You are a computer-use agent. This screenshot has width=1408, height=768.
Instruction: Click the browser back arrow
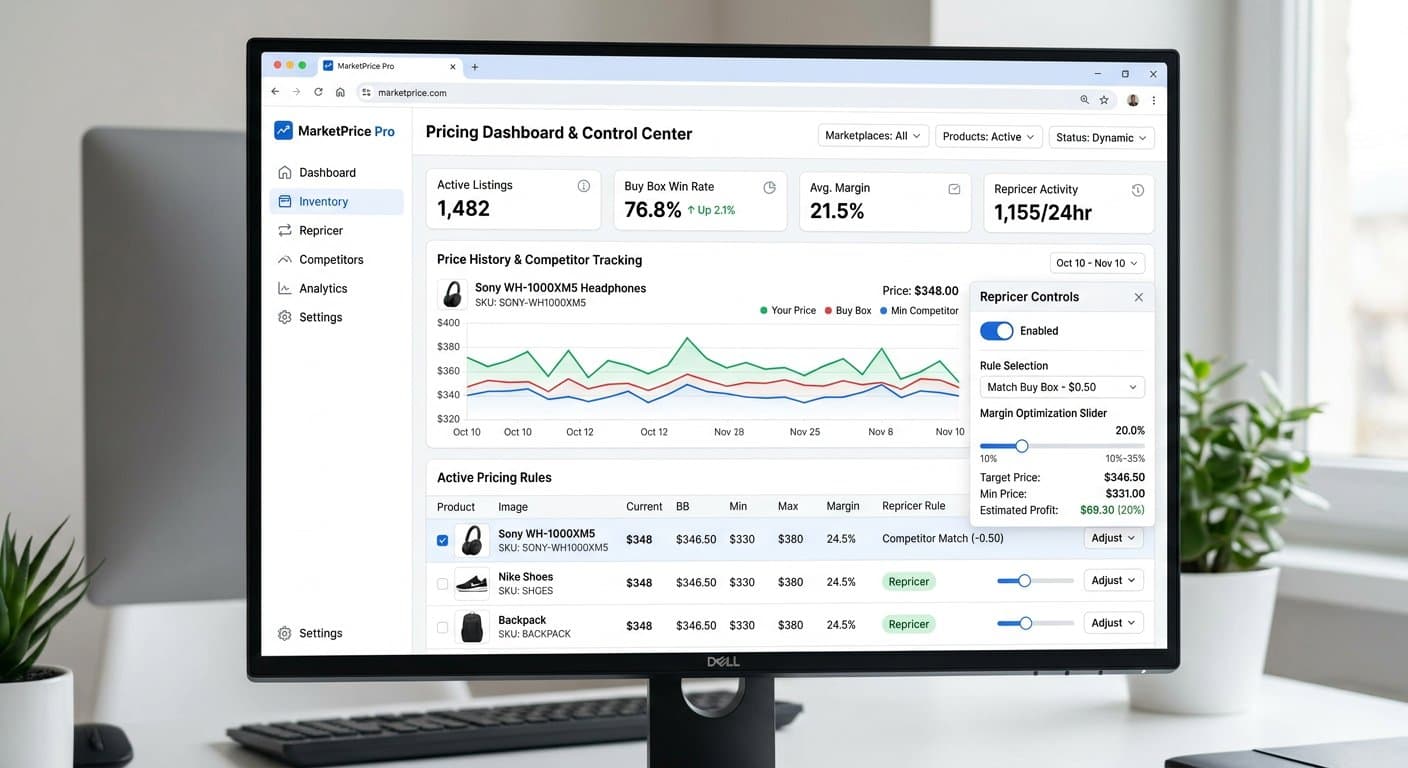tap(276, 92)
